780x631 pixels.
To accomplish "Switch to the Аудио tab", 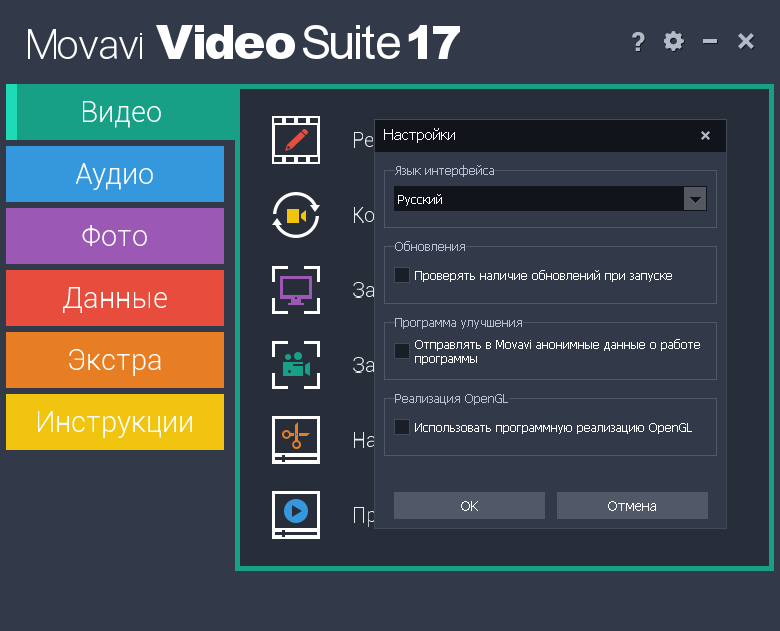I will pos(115,174).
